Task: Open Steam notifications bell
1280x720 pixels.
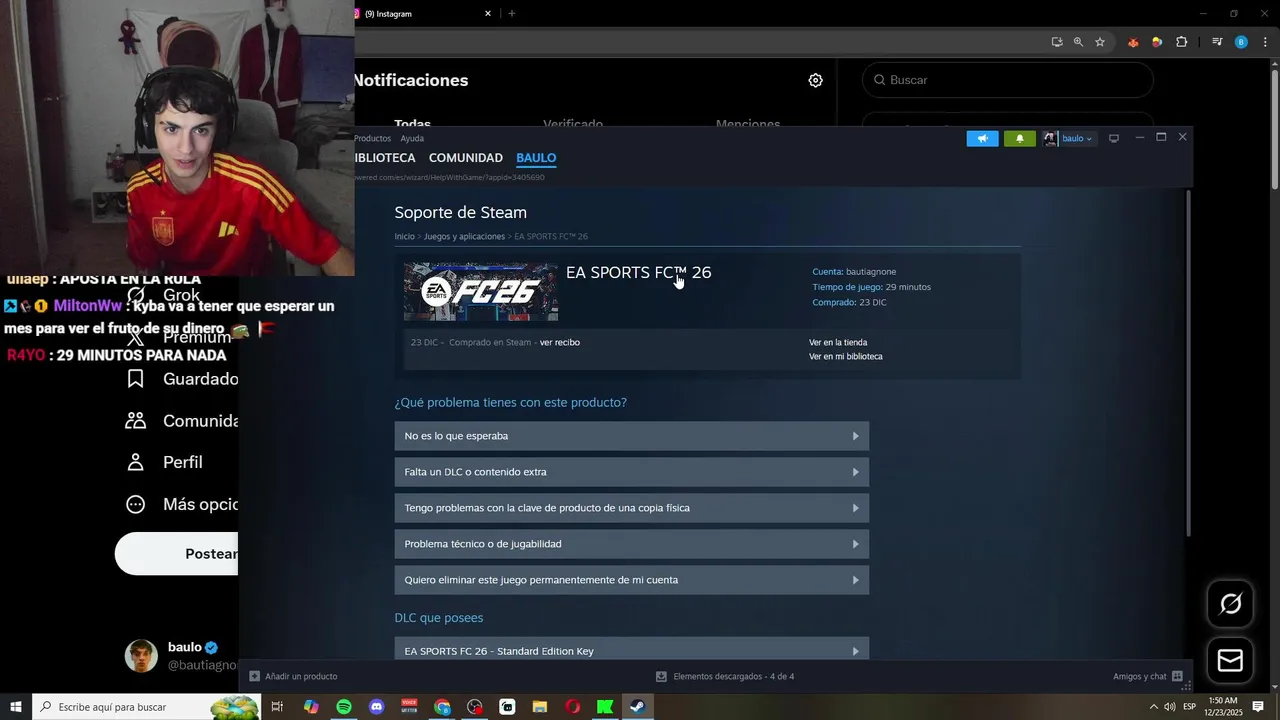Action: [x=1019, y=138]
